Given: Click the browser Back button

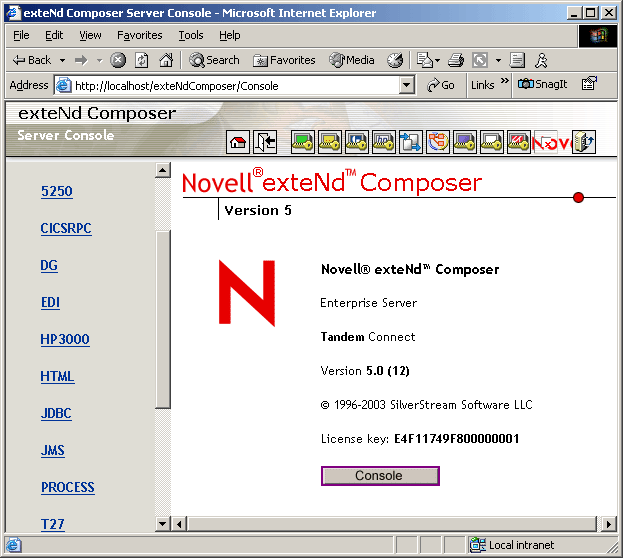Looking at the screenshot, I should pyautogui.click(x=32, y=60).
